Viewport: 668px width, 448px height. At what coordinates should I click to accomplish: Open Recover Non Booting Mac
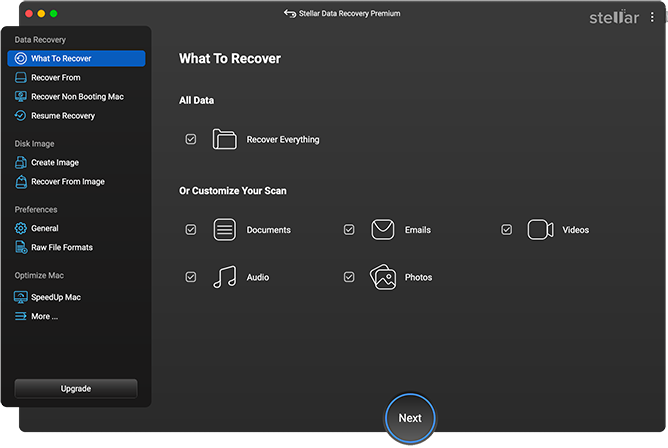tap(76, 96)
